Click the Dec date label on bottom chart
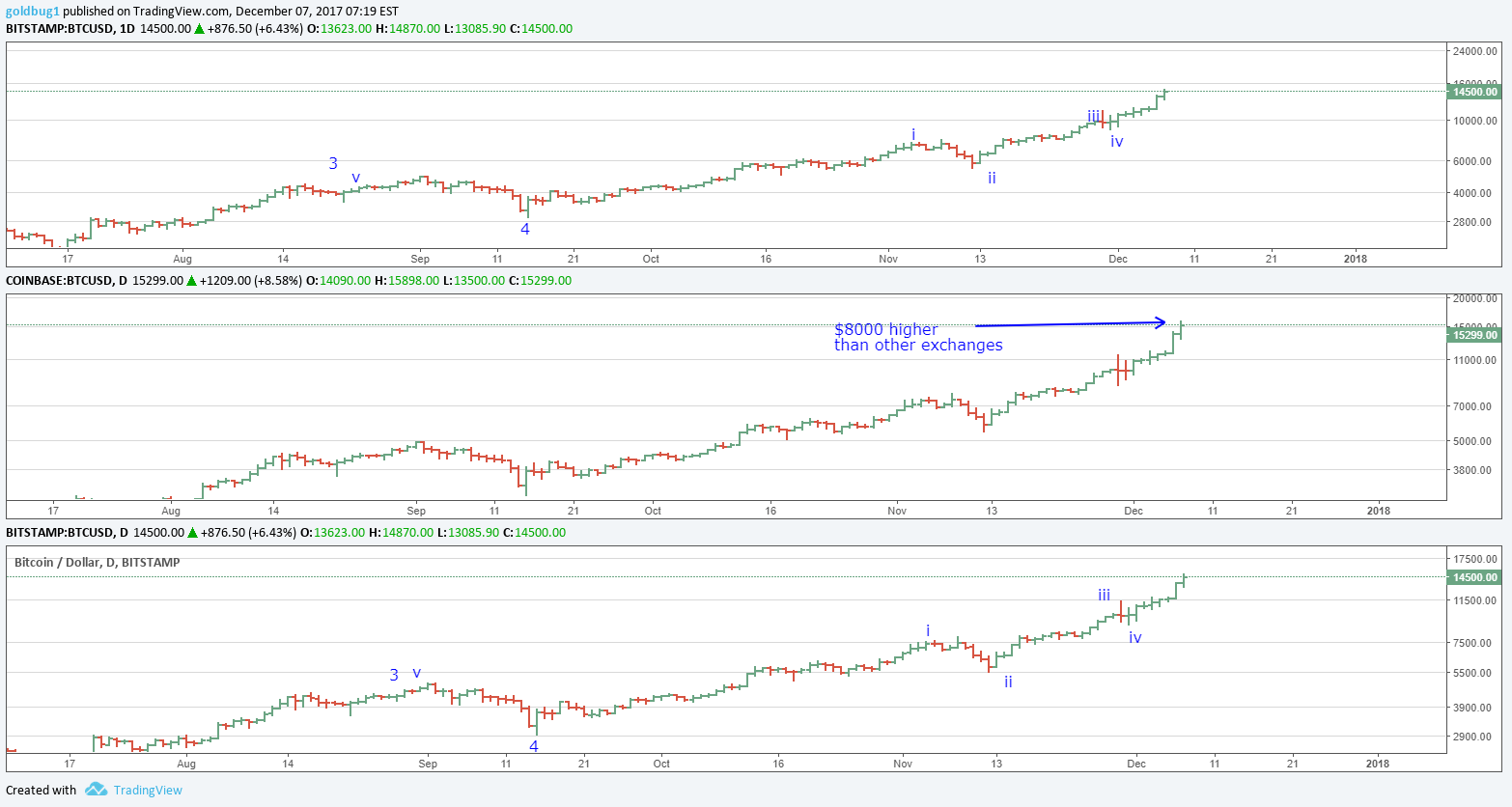 click(x=1136, y=764)
